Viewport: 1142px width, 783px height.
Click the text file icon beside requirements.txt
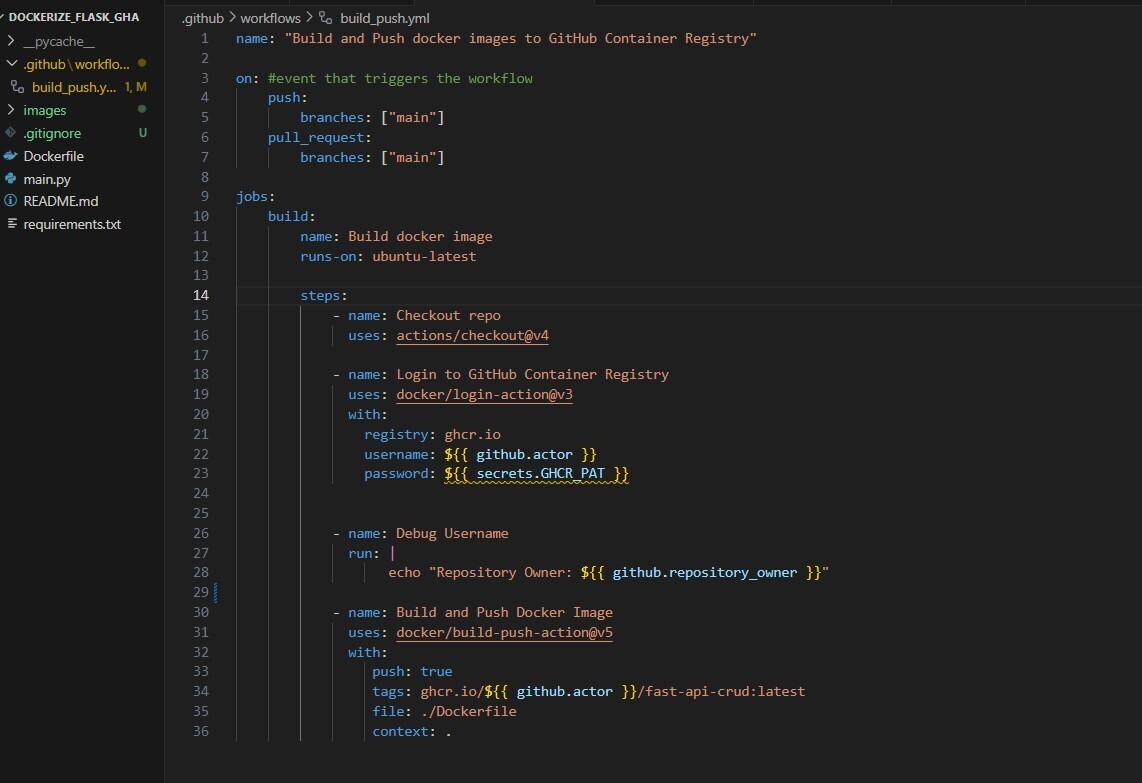point(12,224)
